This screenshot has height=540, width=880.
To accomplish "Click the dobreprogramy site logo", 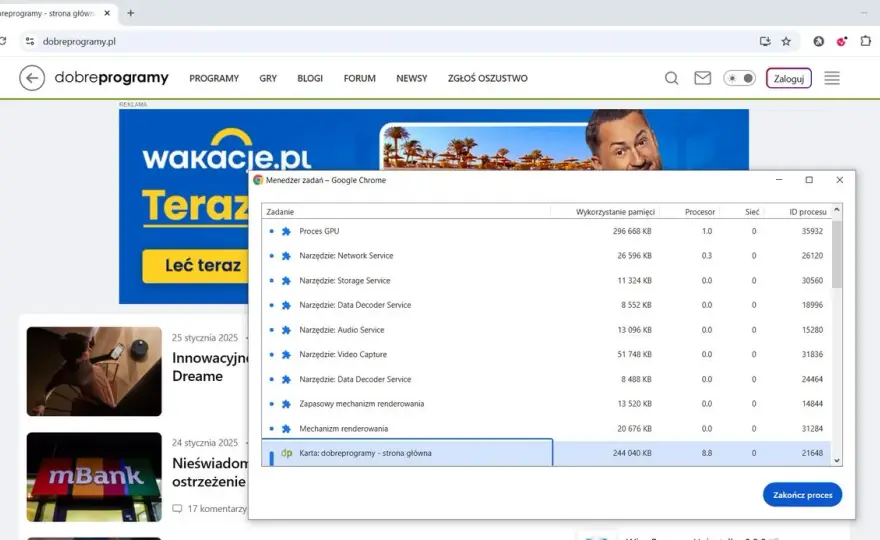I will click(x=111, y=77).
